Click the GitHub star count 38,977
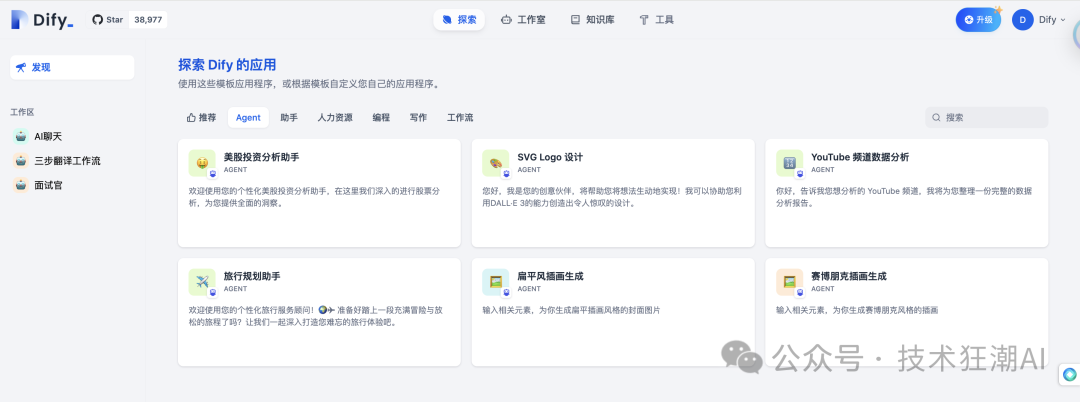The image size is (1080, 402). [x=148, y=20]
